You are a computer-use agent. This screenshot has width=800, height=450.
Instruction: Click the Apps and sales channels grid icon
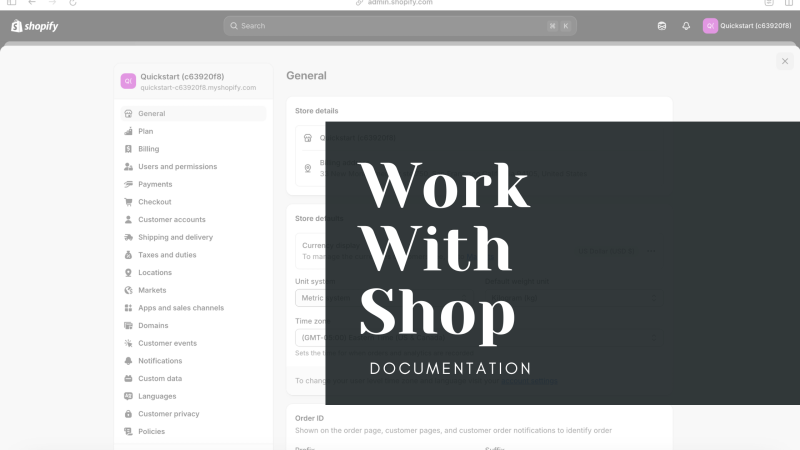tap(128, 308)
